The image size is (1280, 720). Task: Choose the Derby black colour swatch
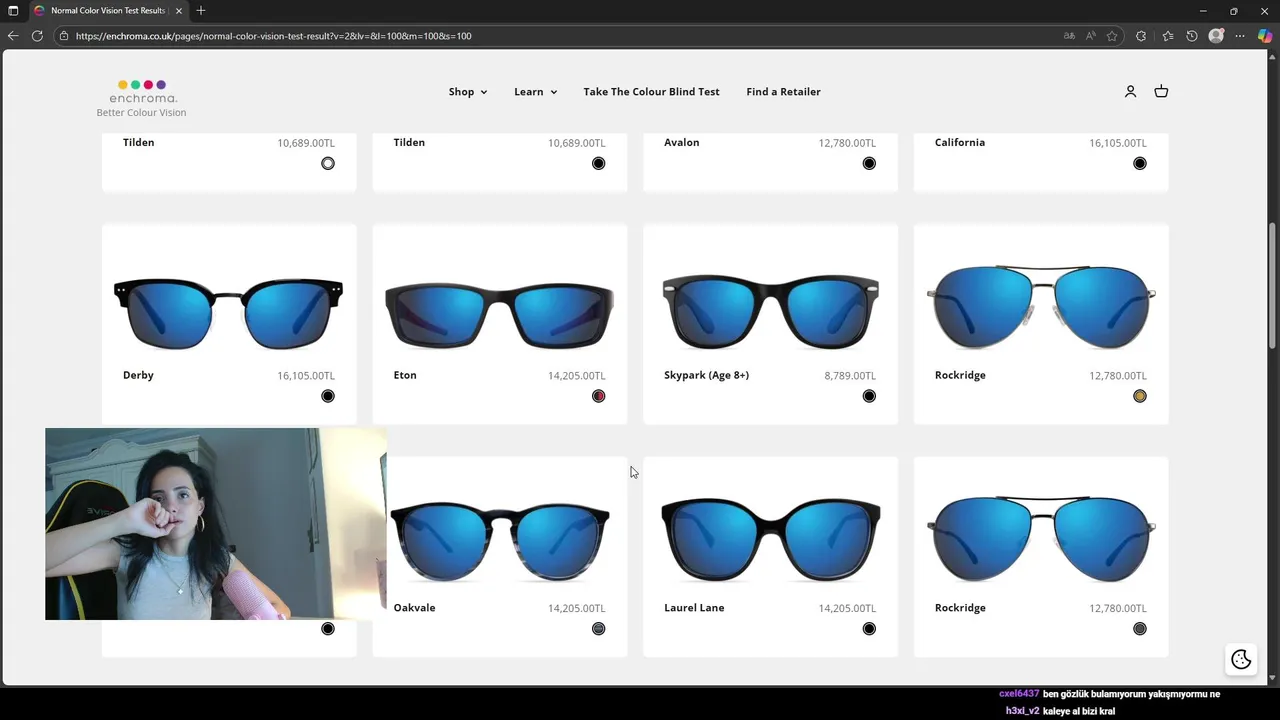point(328,396)
